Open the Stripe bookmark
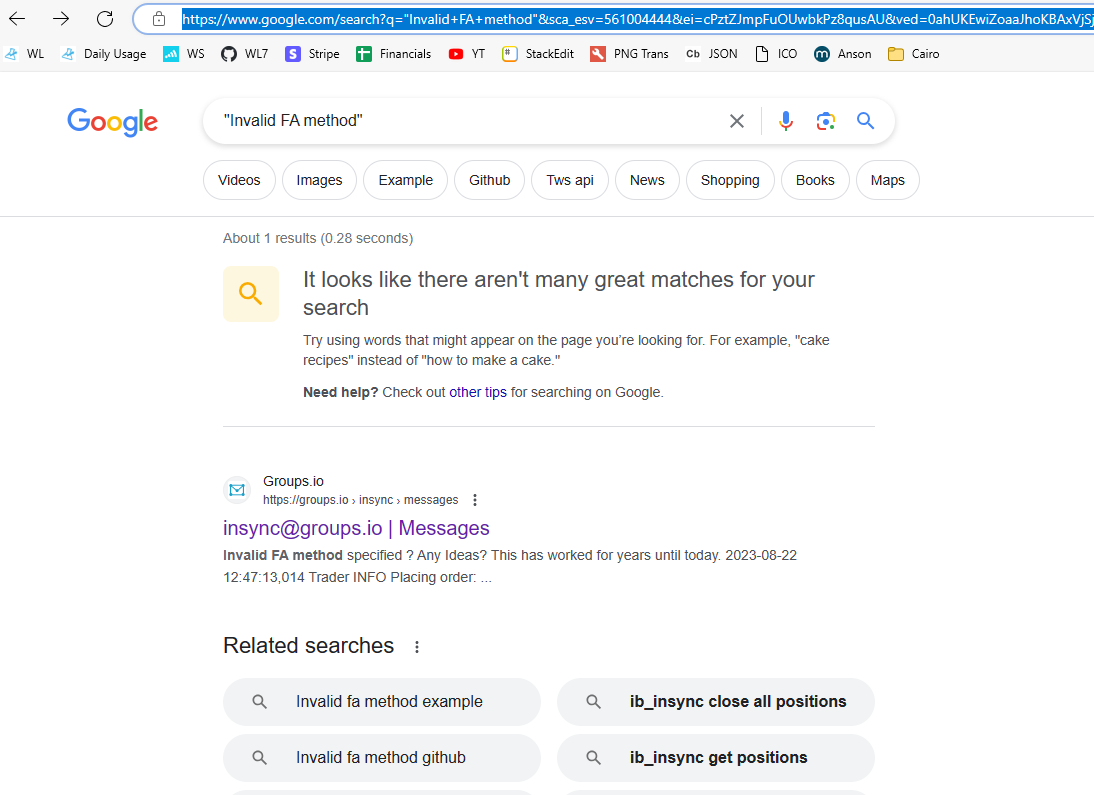Screen dimensions: 1094x795 (x=312, y=54)
